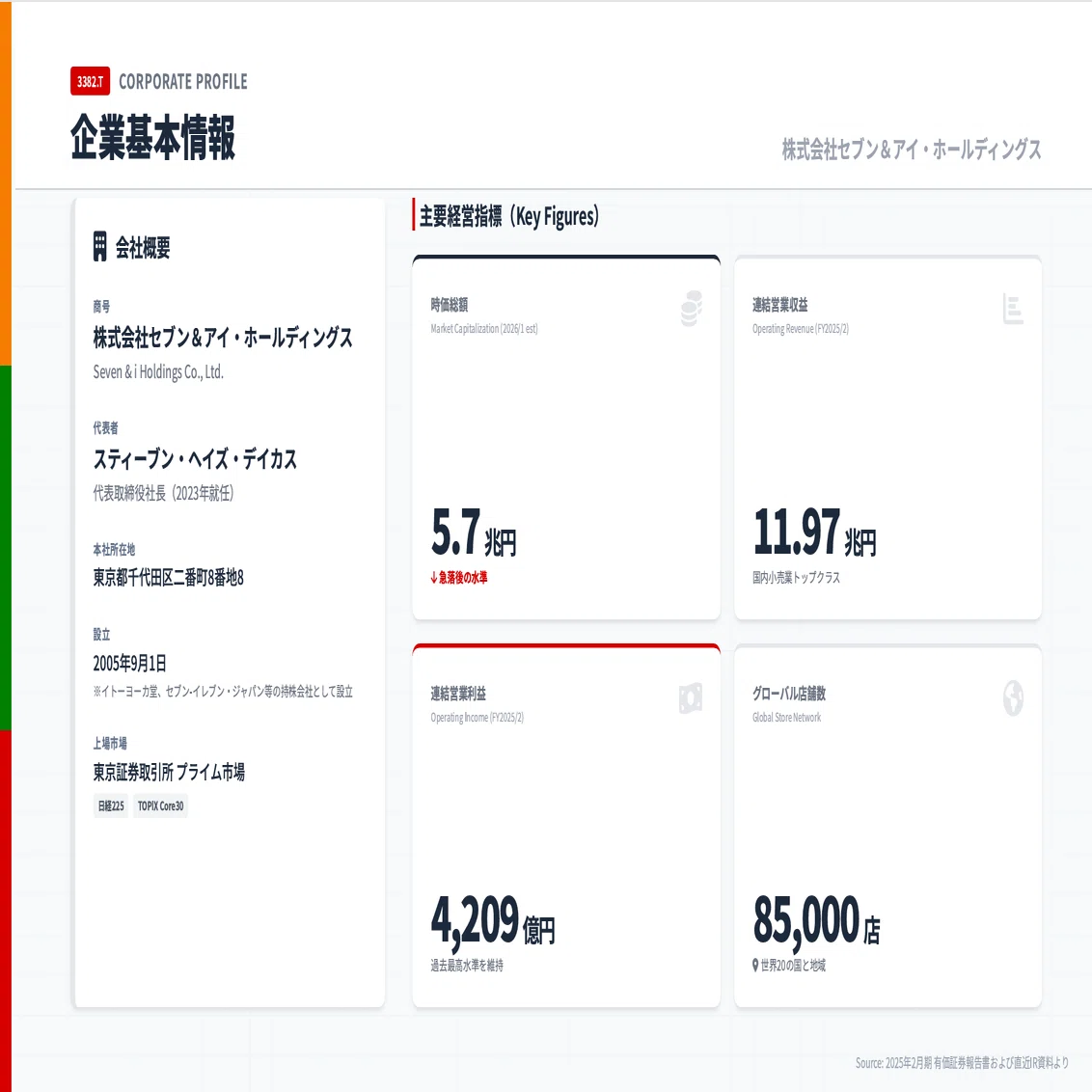Click the グローバル店舗数 card label
The width and height of the screenshot is (1092, 1092).
[789, 694]
